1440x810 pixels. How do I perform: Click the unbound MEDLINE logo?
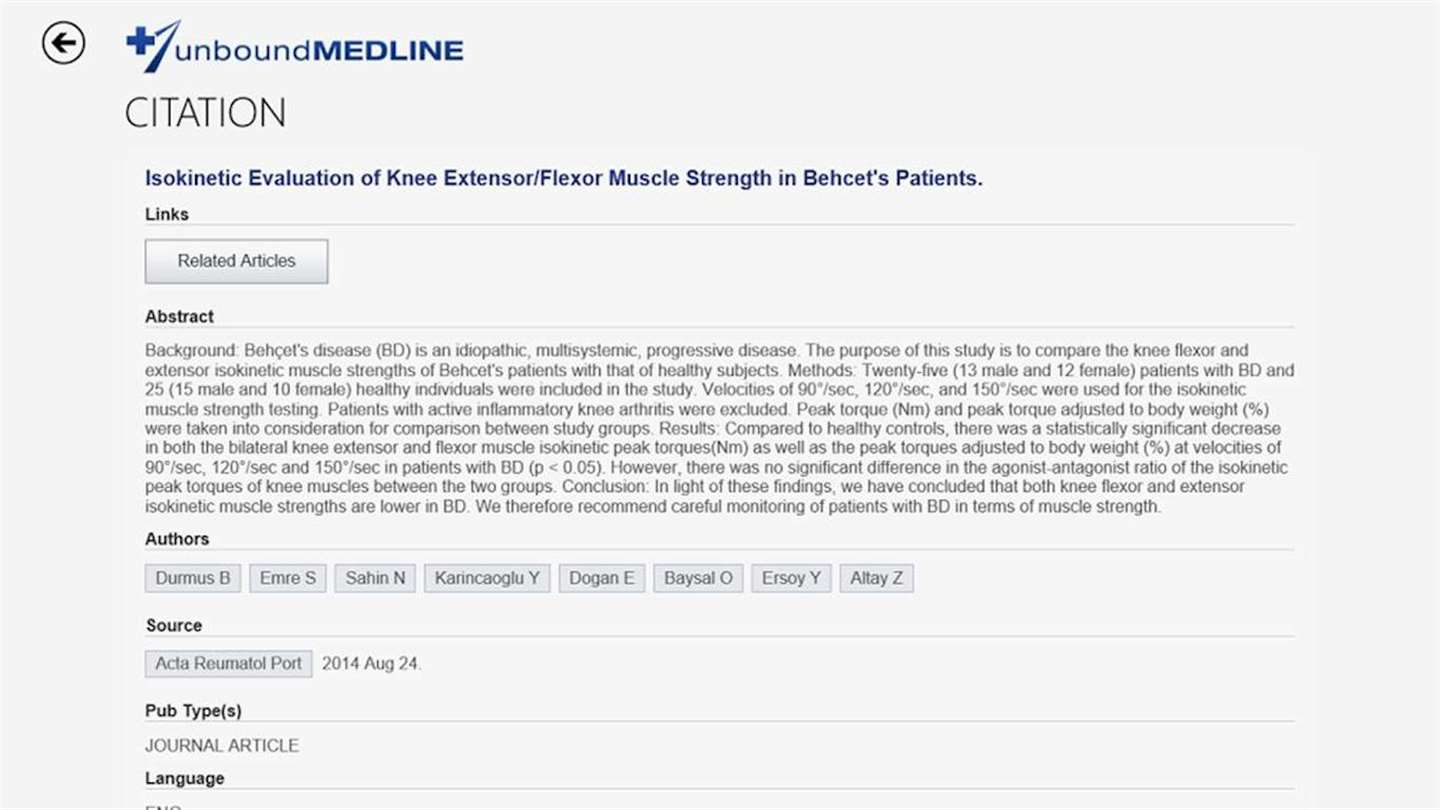(x=295, y=47)
